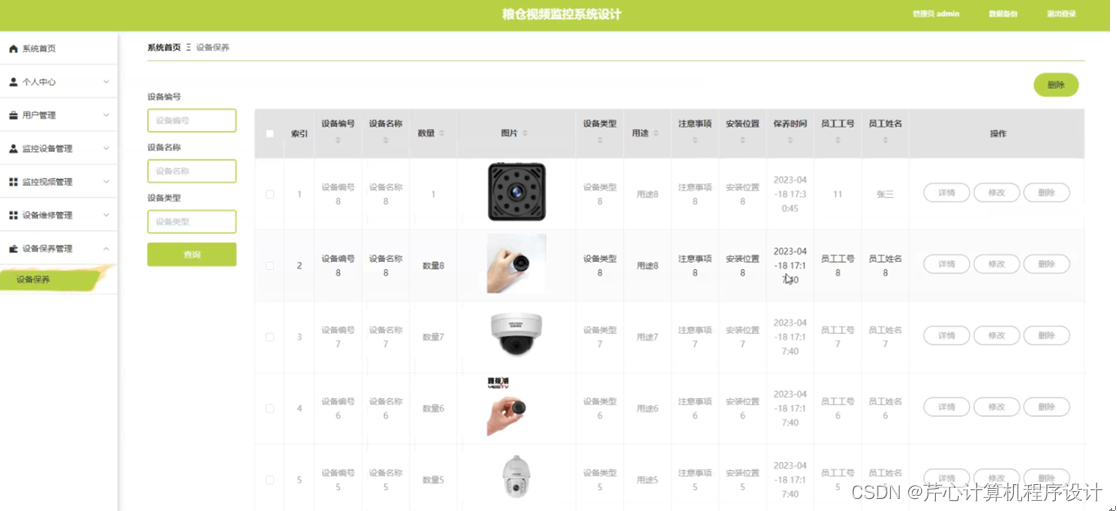The width and height of the screenshot is (1118, 511).
Task: Click sort arrows in 图片 column header
Action: (x=525, y=133)
